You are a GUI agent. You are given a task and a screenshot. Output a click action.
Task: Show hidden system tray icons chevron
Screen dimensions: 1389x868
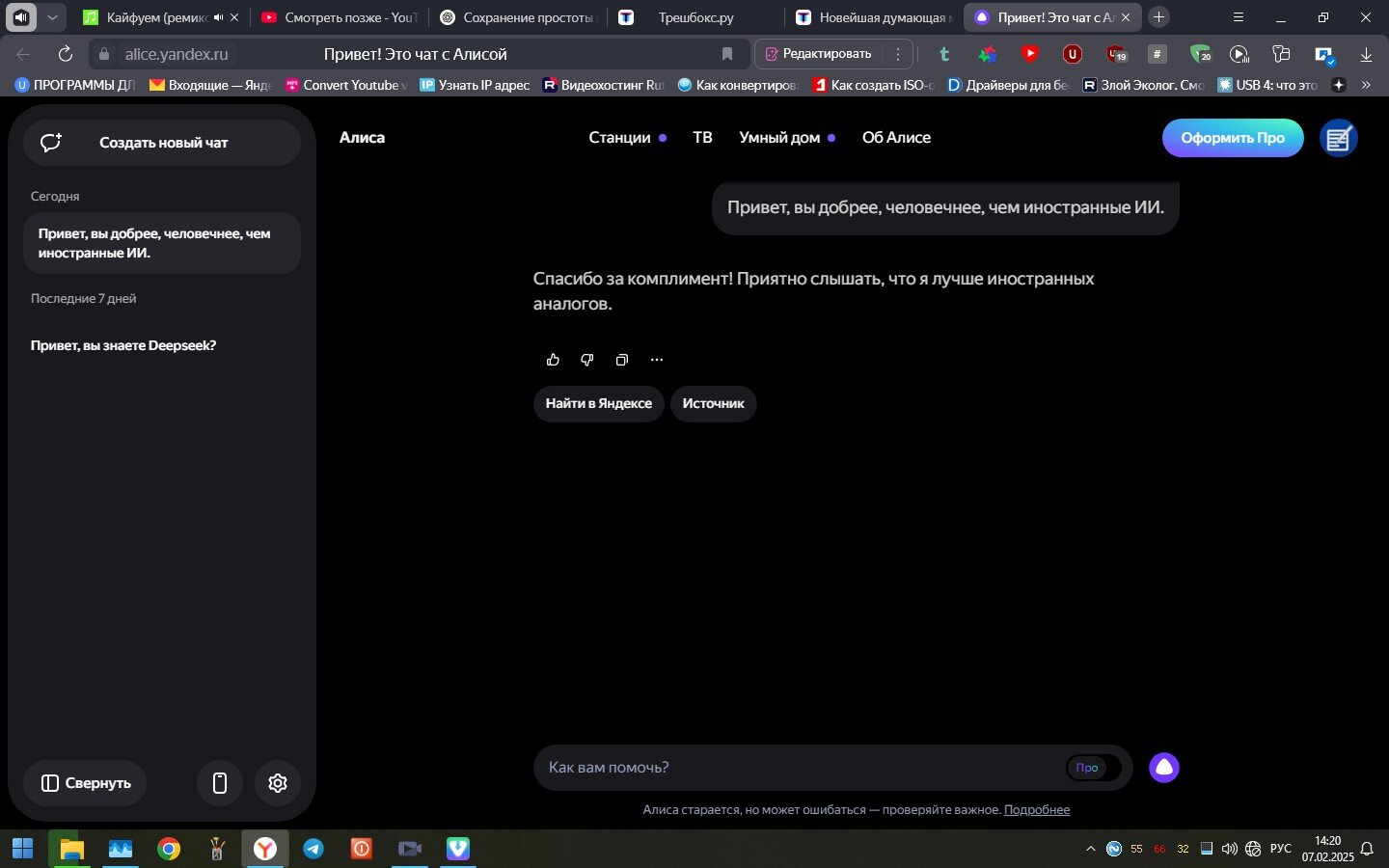pos(1091,849)
